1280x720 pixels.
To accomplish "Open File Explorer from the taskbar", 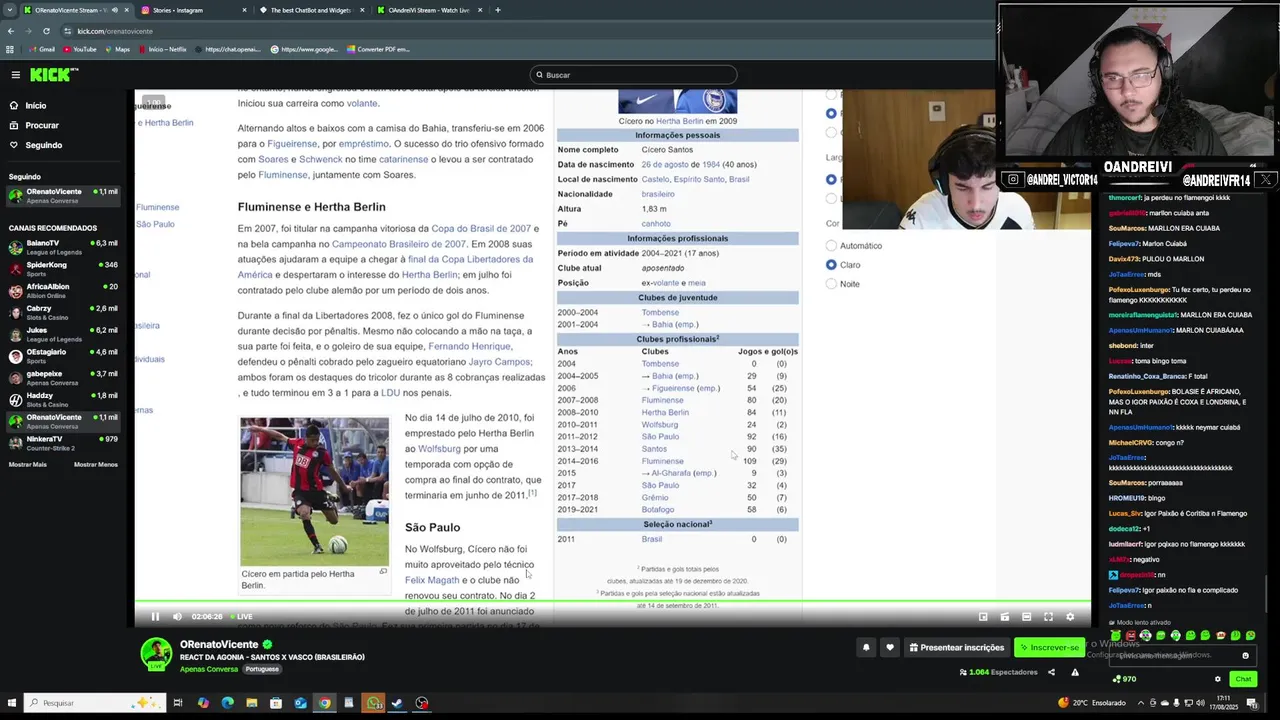I will coord(251,703).
